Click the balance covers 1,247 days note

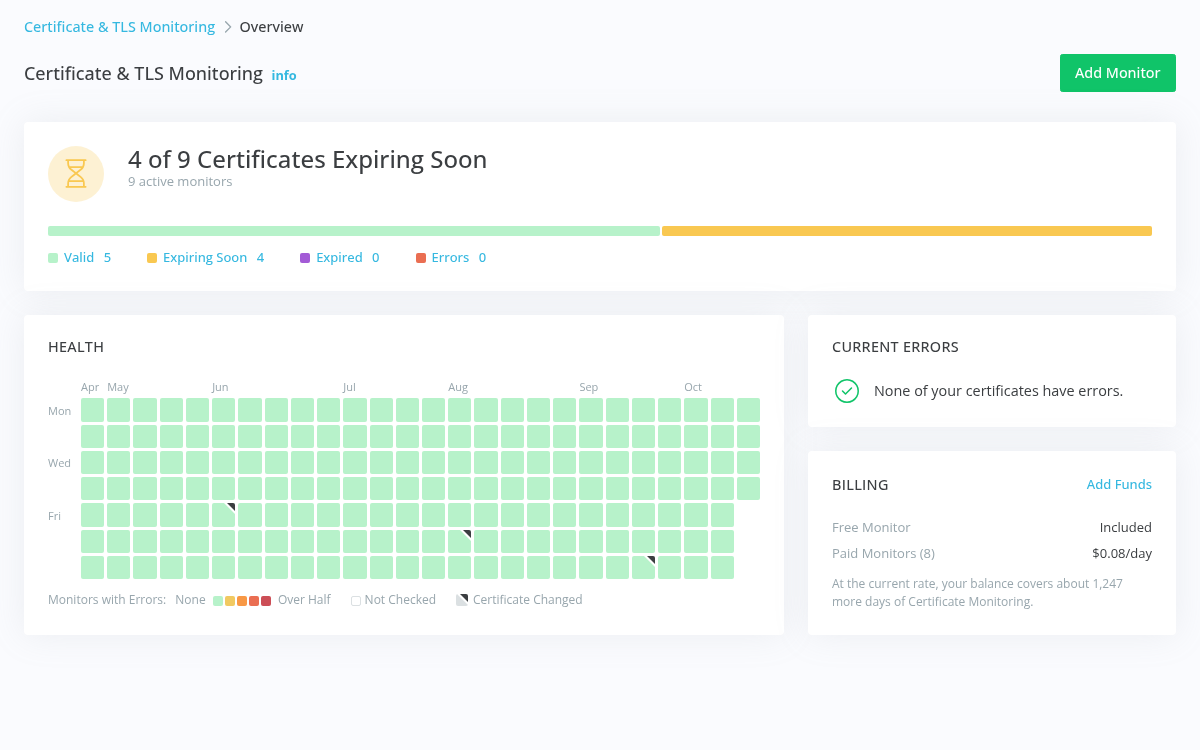pyautogui.click(x=977, y=592)
